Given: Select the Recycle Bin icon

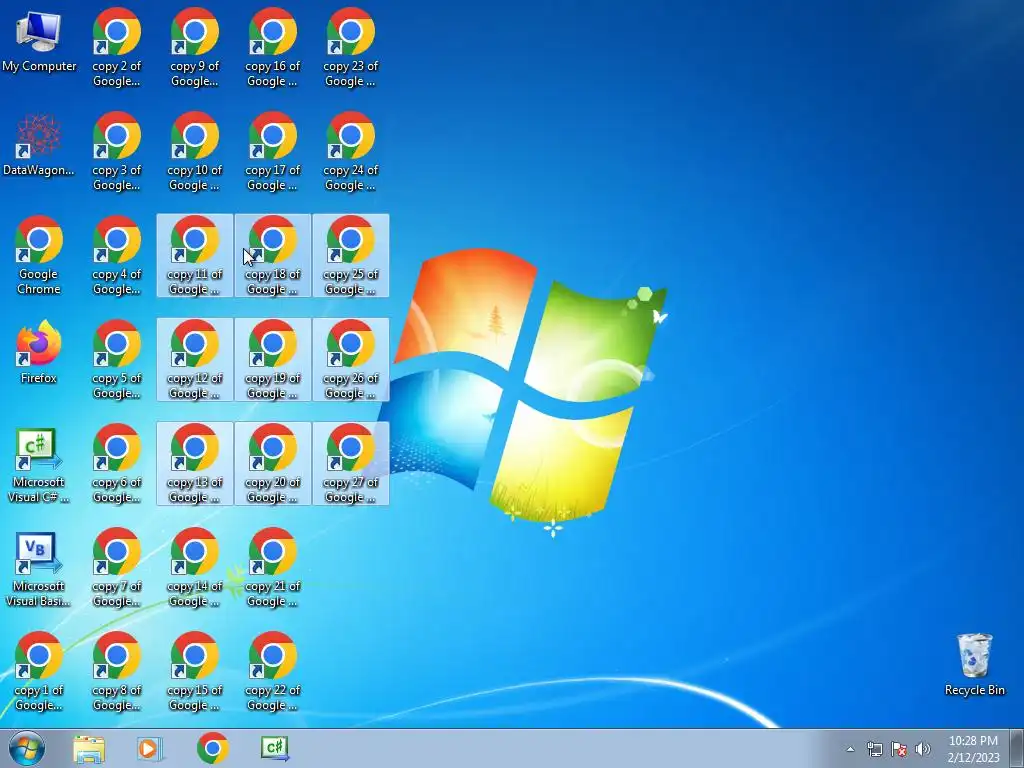Looking at the screenshot, I should pyautogui.click(x=974, y=664).
